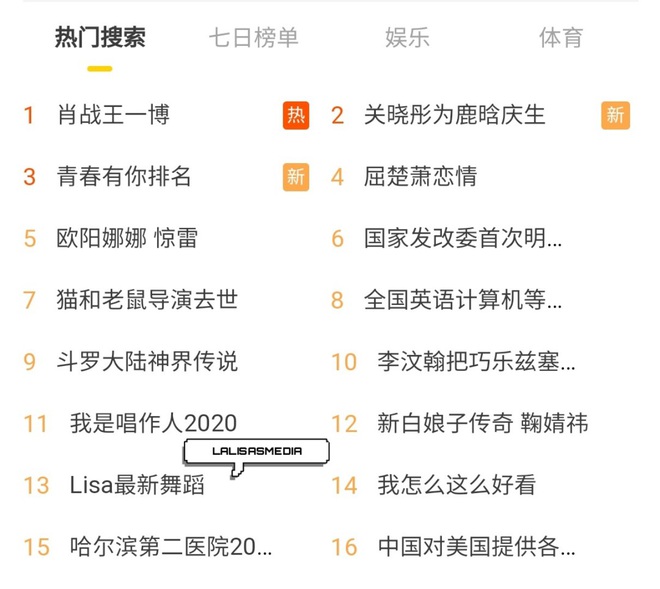Select the 欧阳娜娜 惊雷 topic
The height and width of the screenshot is (589, 660).
point(127,238)
